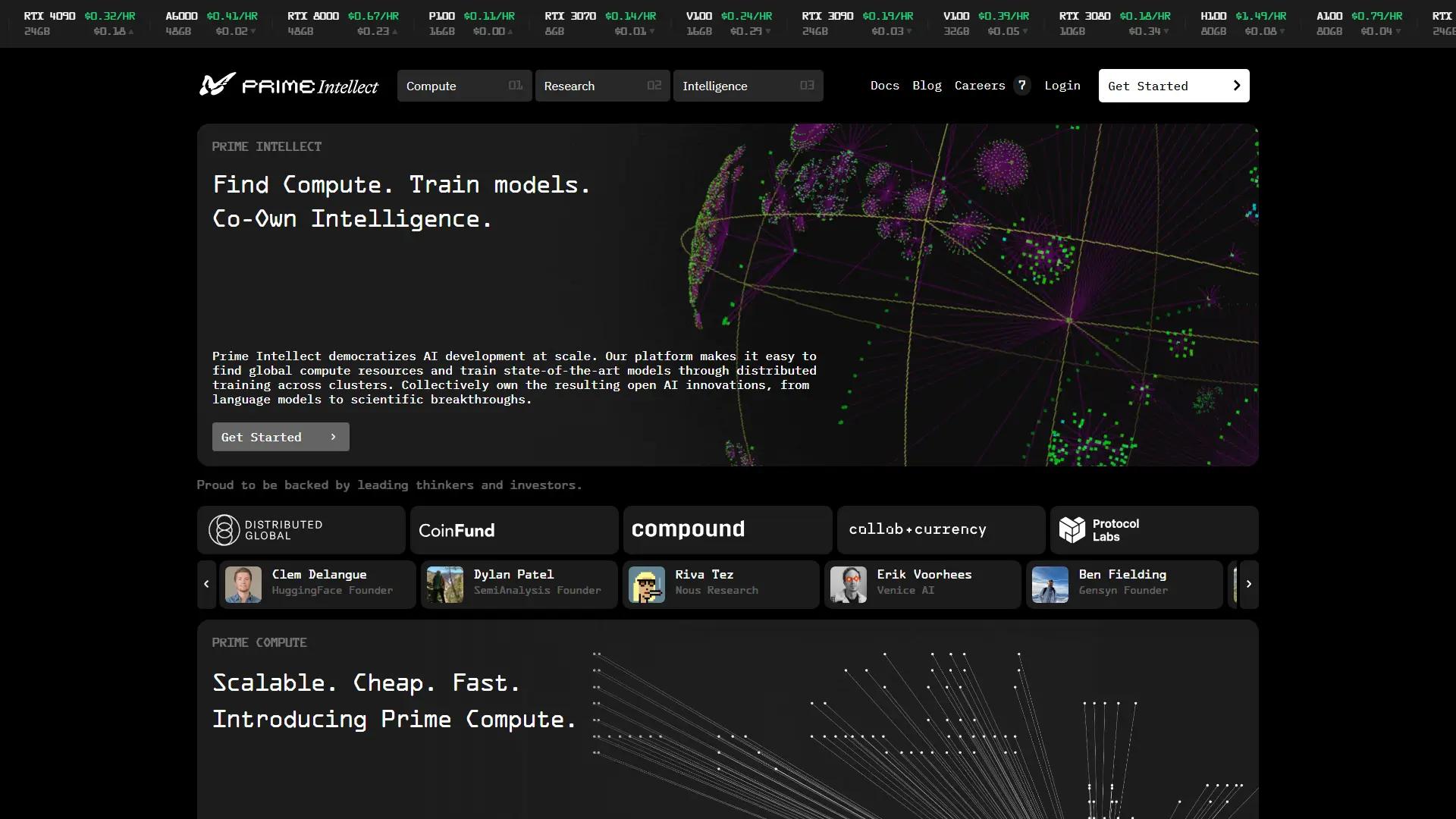Open Clem Delangue's profile thumbnail
Viewport: 1456px width, 819px height.
coord(243,584)
